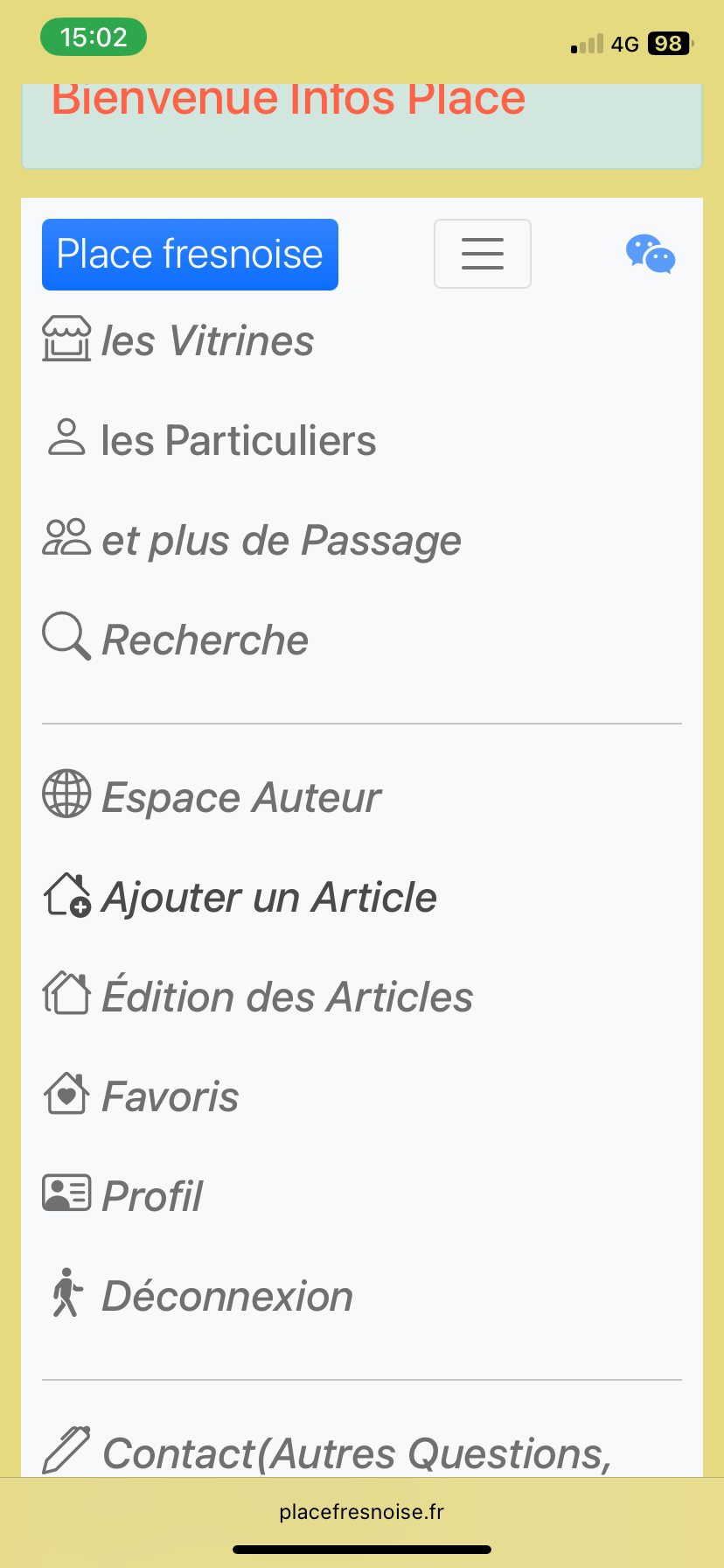Image resolution: width=724 pixels, height=1568 pixels.
Task: Go to et plus de Passage
Action: pyautogui.click(x=282, y=541)
